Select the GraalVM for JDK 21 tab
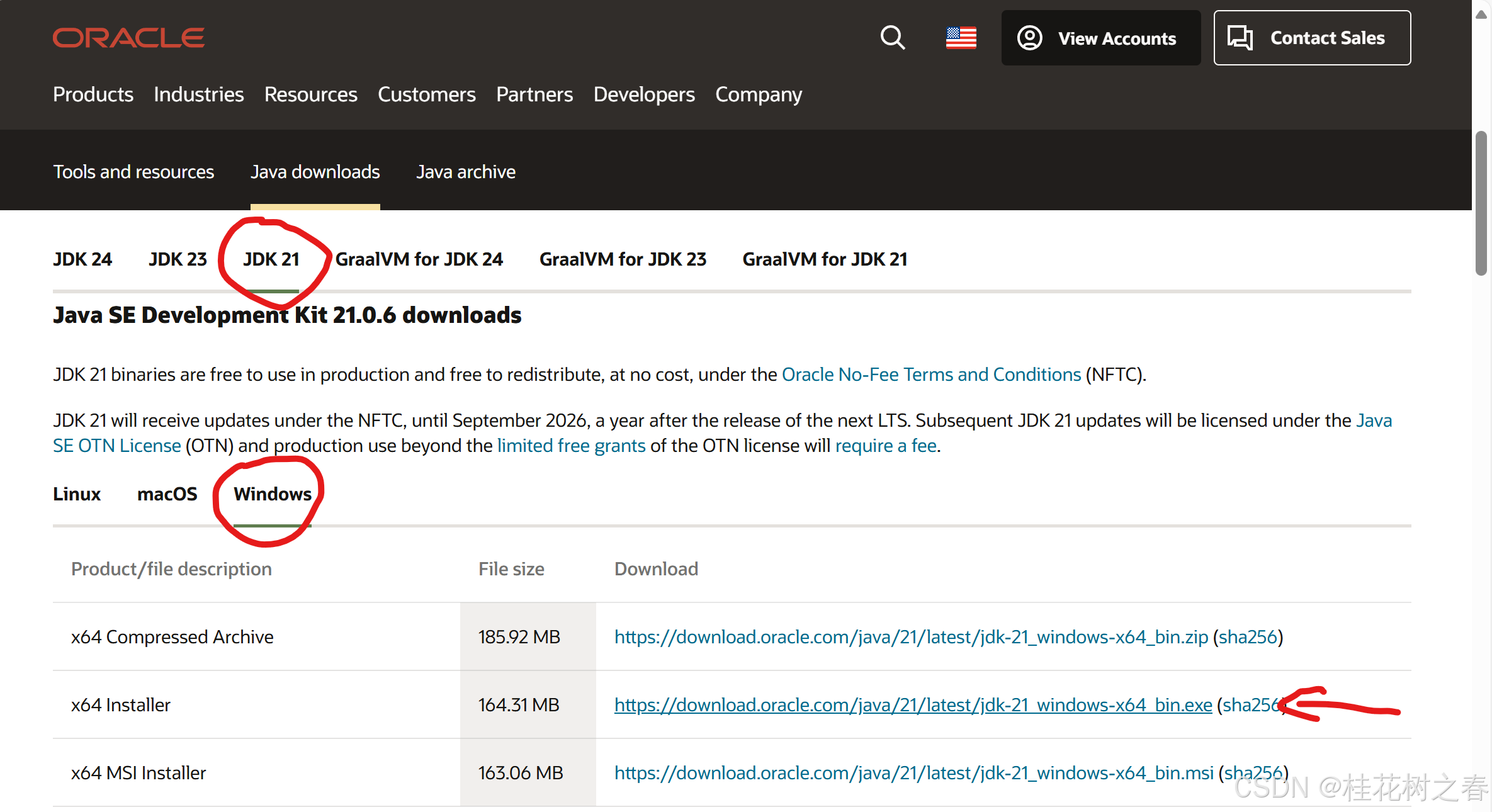This screenshot has height=812, width=1492. [x=825, y=259]
